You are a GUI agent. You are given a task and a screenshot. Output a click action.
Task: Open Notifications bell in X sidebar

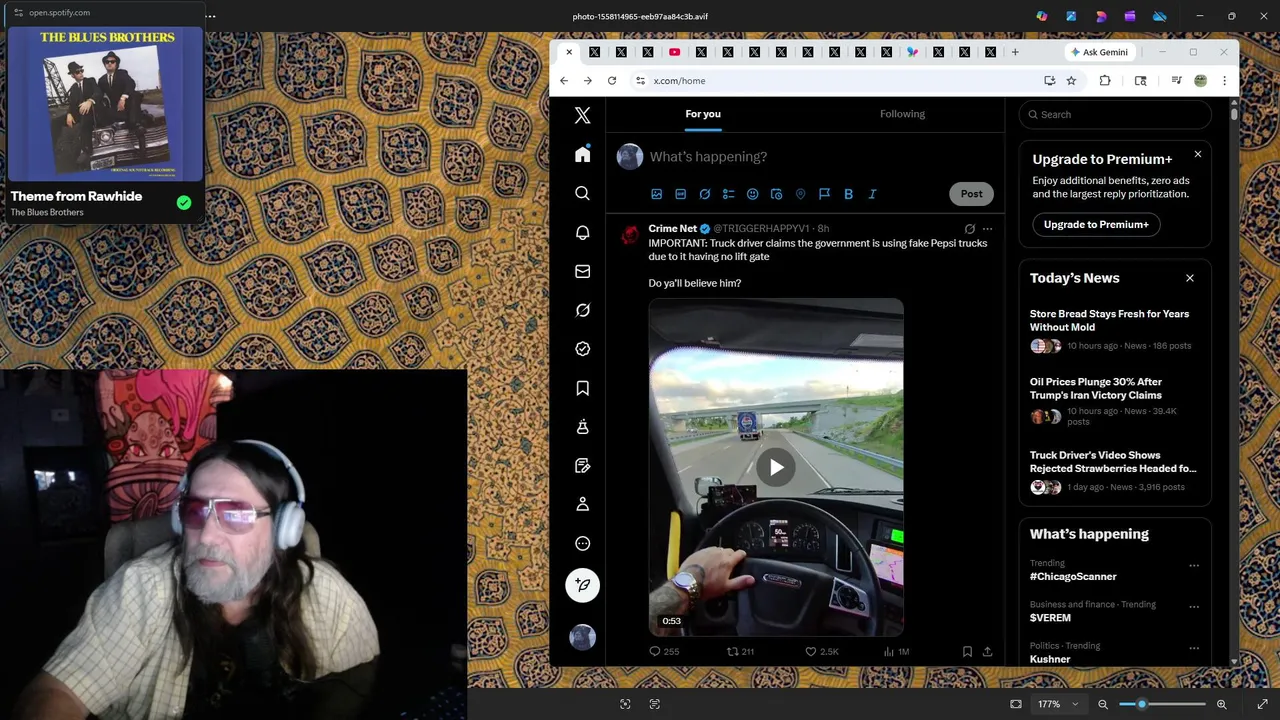pyautogui.click(x=582, y=232)
